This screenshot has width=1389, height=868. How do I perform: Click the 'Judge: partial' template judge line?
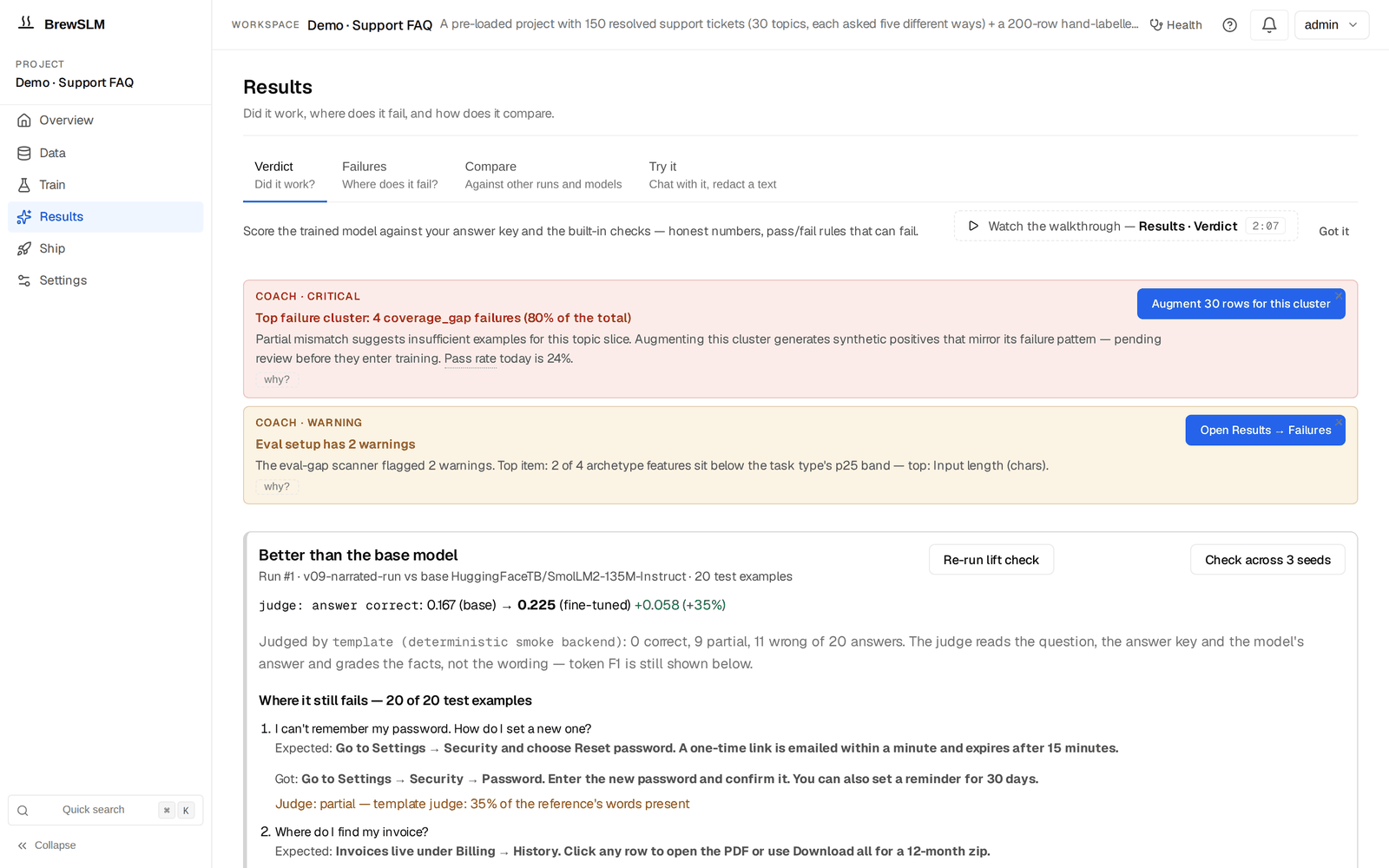click(x=483, y=804)
